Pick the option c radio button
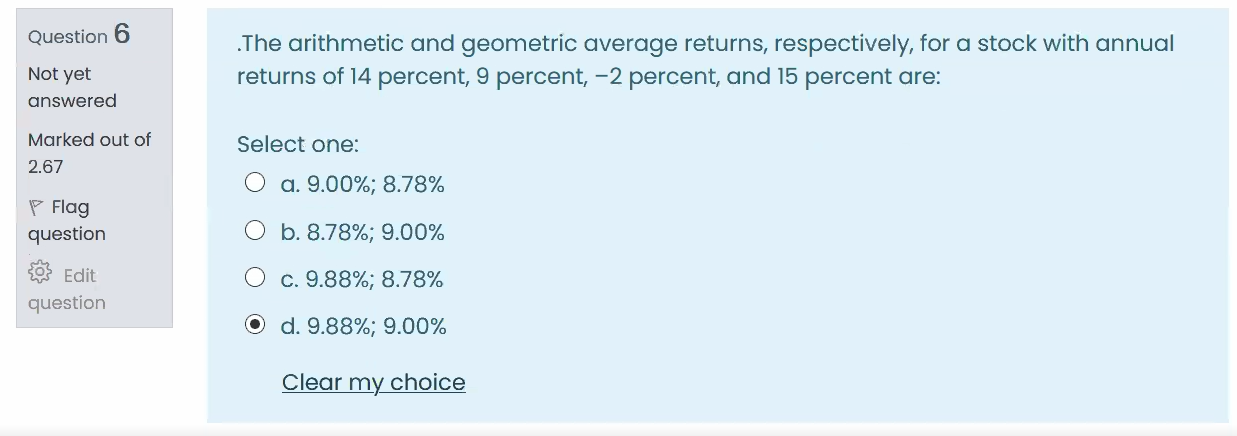1237x436 pixels. click(x=255, y=278)
